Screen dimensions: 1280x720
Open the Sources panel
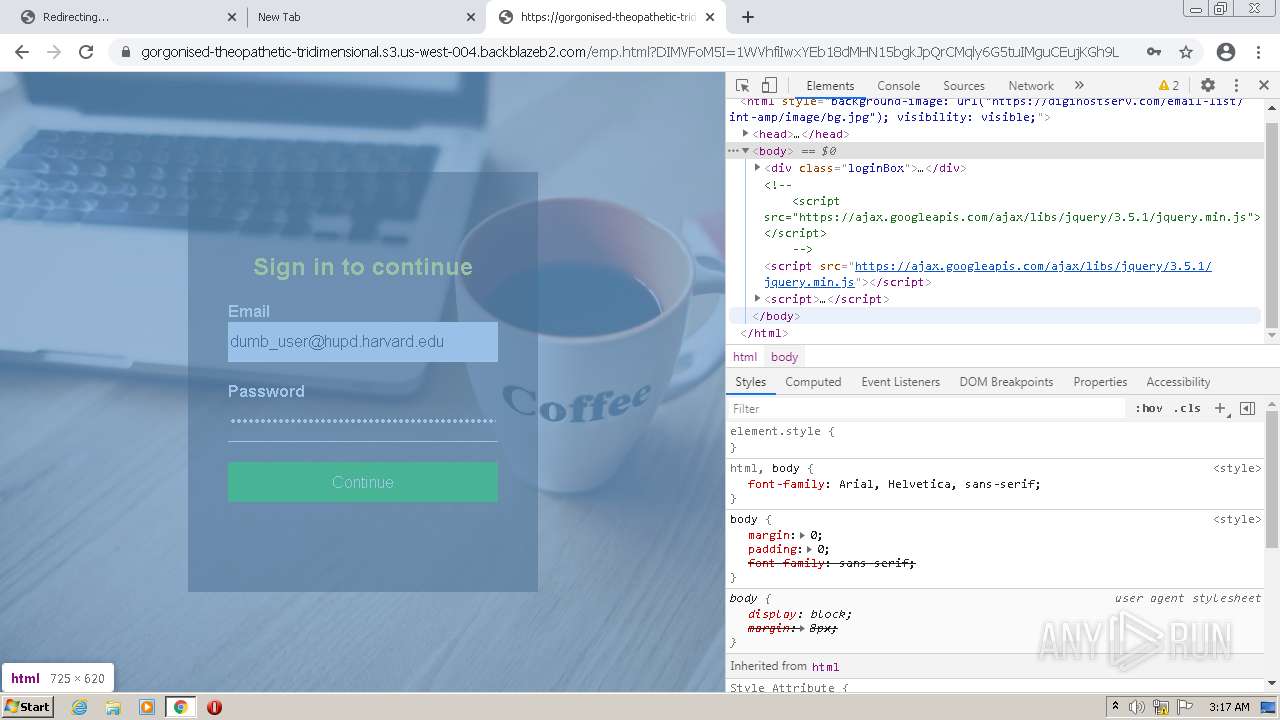tap(964, 86)
